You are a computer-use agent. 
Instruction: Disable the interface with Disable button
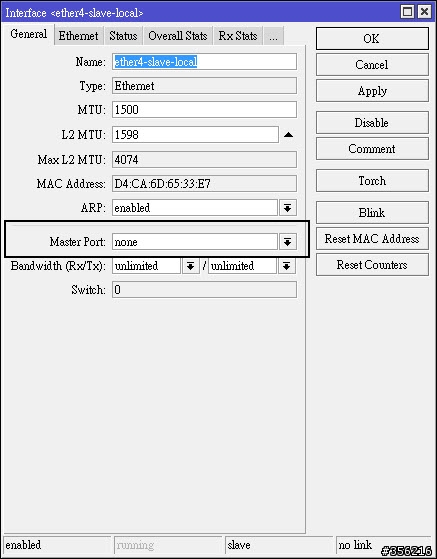tap(372, 123)
